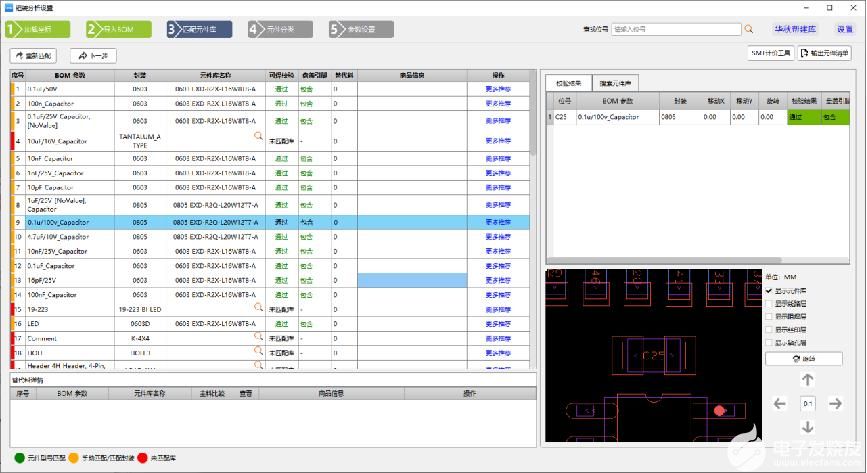Select the 100n_Capacitor row
The width and height of the screenshot is (867, 473).
[270, 103]
